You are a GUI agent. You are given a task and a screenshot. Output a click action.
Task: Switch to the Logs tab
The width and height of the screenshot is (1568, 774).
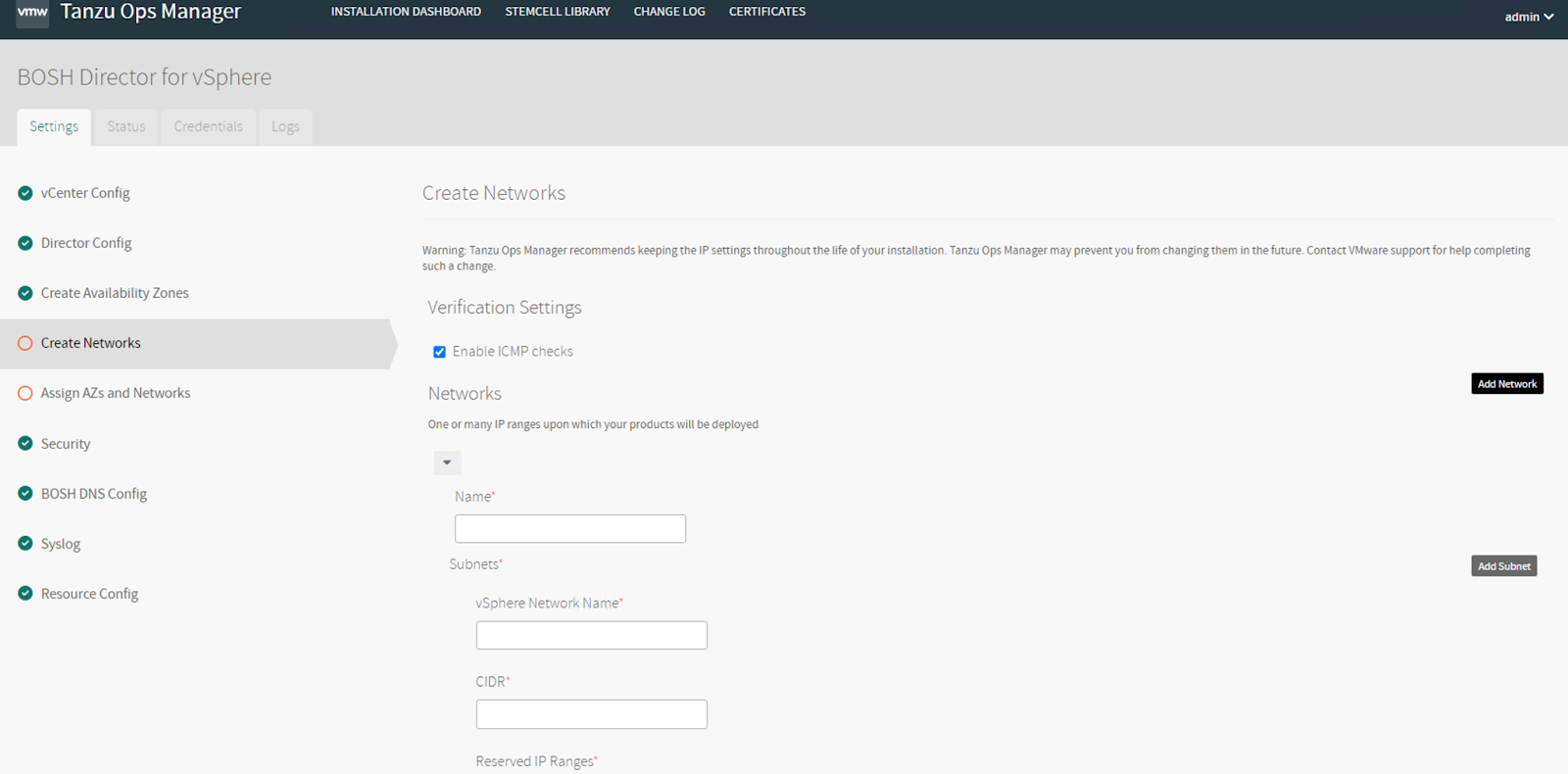(285, 126)
